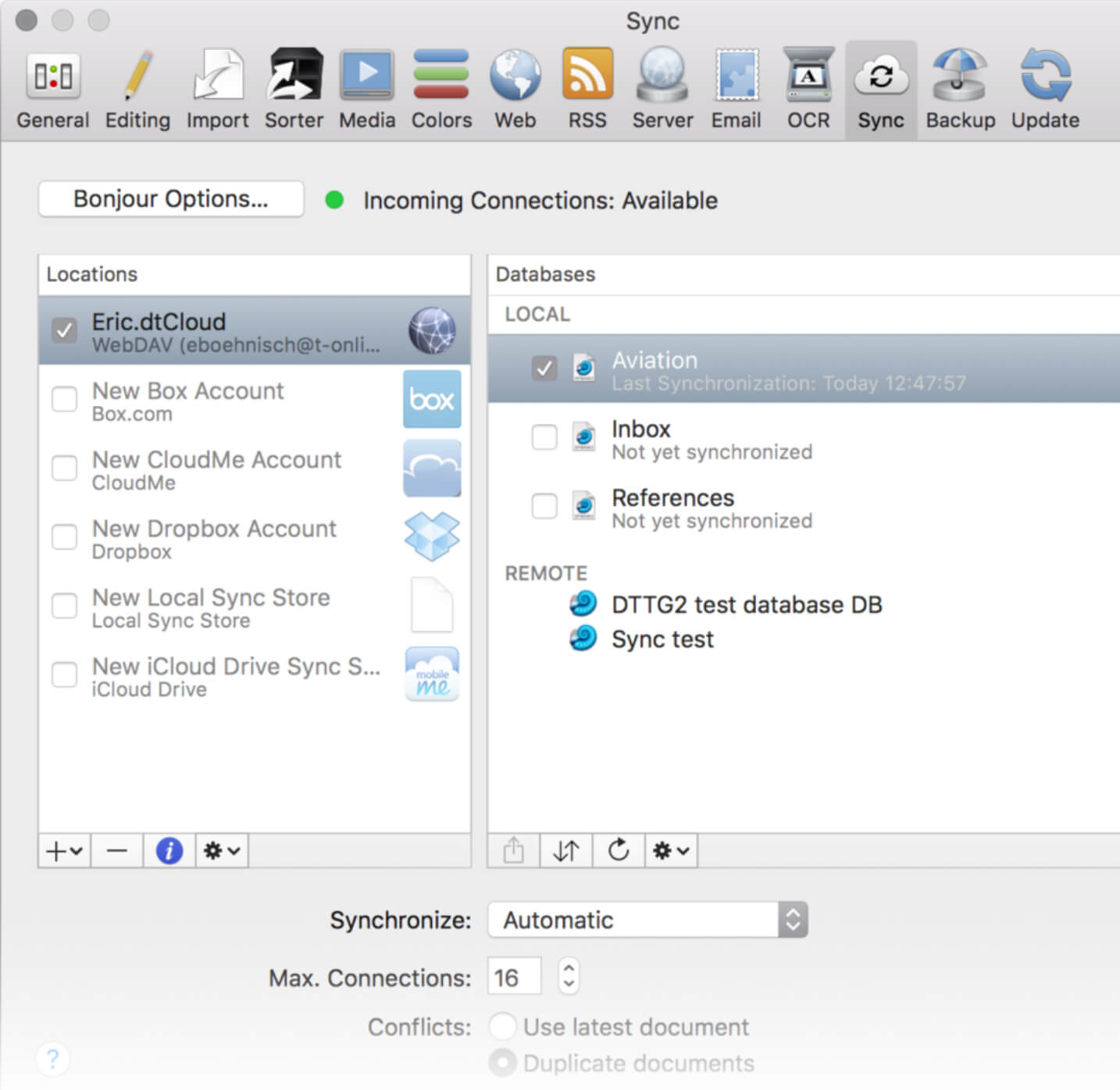Click the Dropbox logo icon
The image size is (1120, 1090).
(432, 536)
